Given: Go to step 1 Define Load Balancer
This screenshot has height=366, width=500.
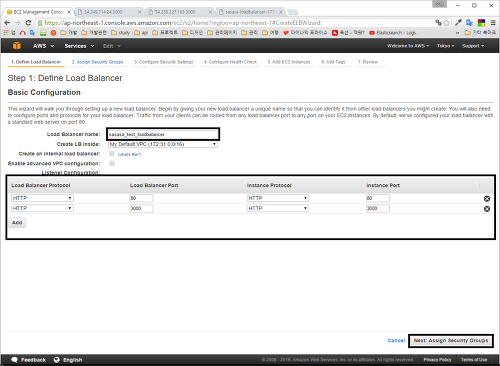Looking at the screenshot, I should (36, 62).
